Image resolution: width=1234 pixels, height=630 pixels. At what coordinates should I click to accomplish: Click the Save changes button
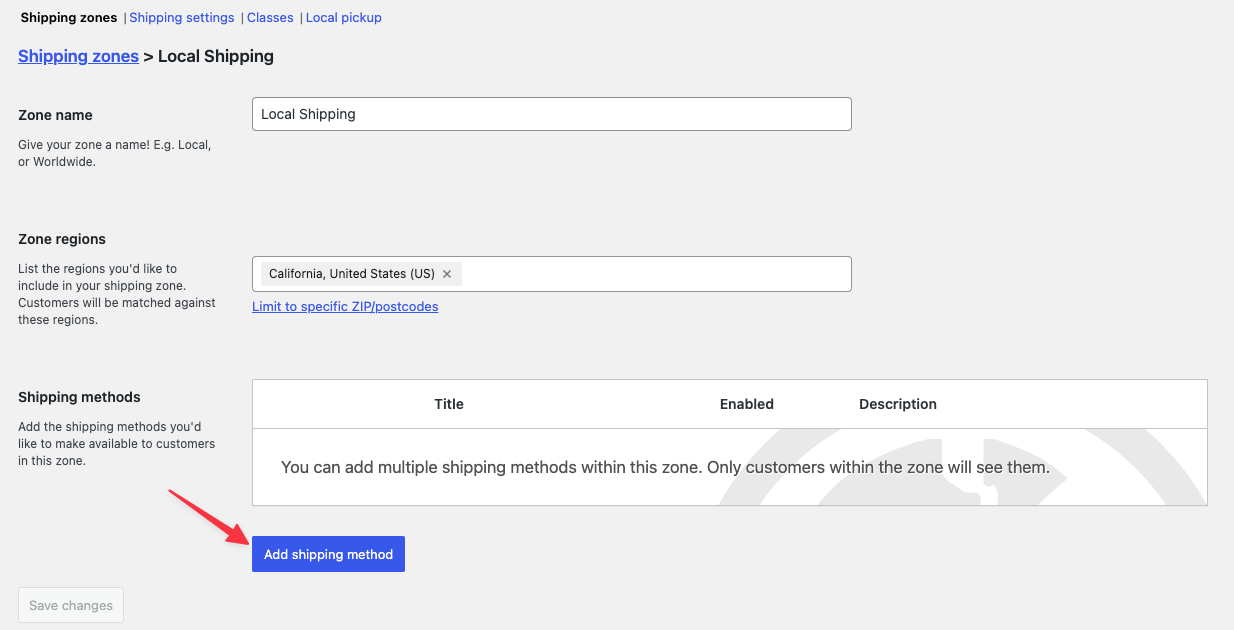71,605
